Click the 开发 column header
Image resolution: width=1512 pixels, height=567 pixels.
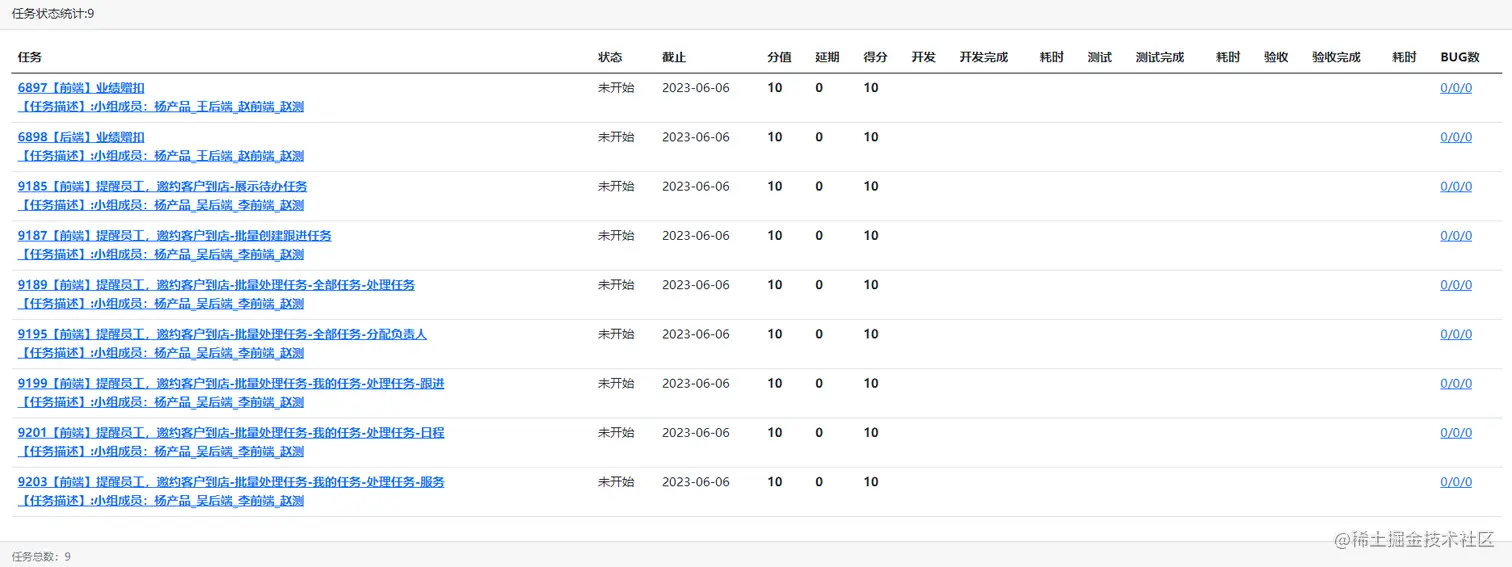[x=924, y=58]
